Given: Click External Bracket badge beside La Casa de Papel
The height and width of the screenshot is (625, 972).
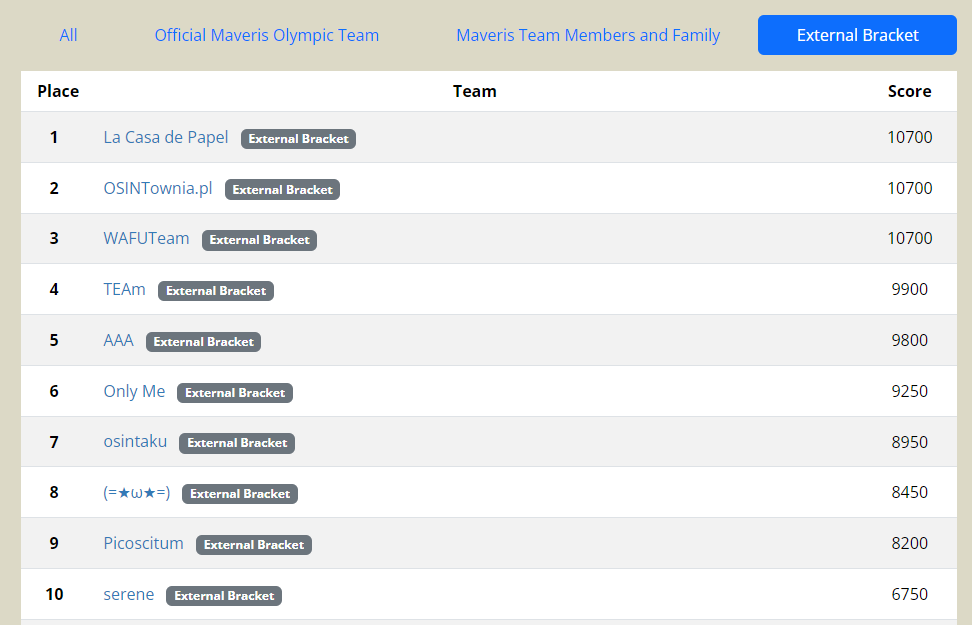Looking at the screenshot, I should pyautogui.click(x=298, y=139).
